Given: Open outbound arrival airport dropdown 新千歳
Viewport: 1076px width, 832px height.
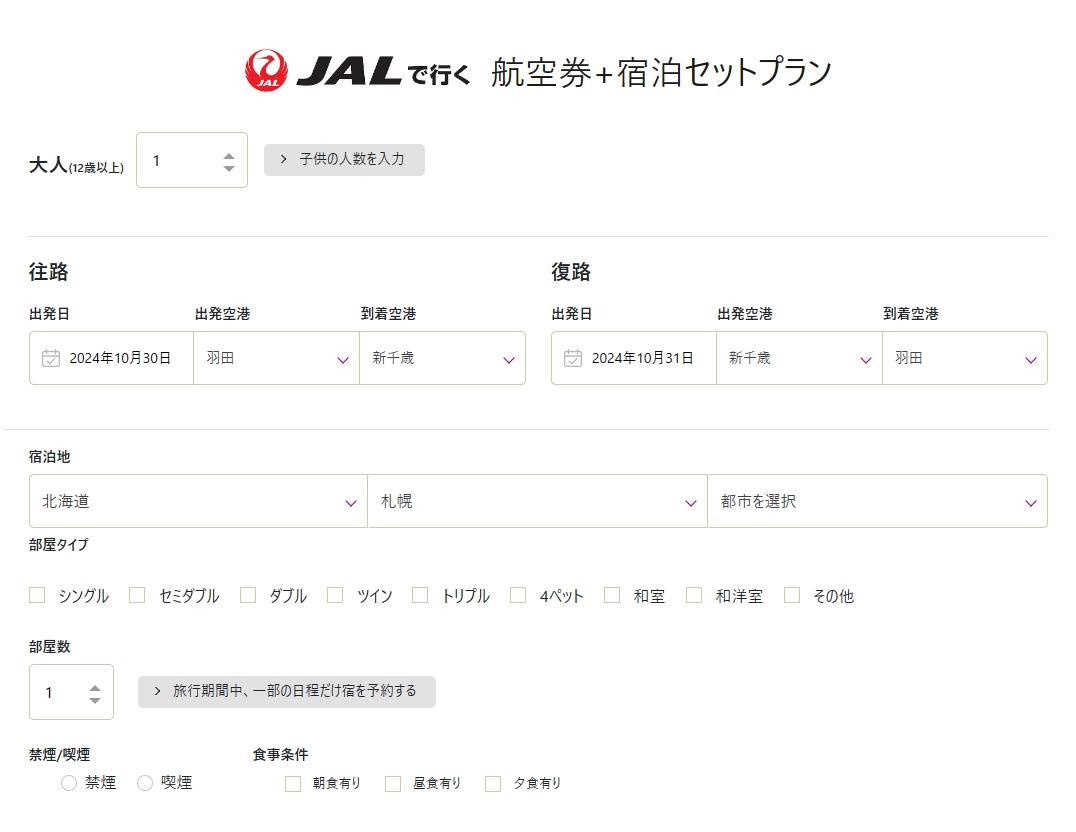Looking at the screenshot, I should pyautogui.click(x=443, y=358).
